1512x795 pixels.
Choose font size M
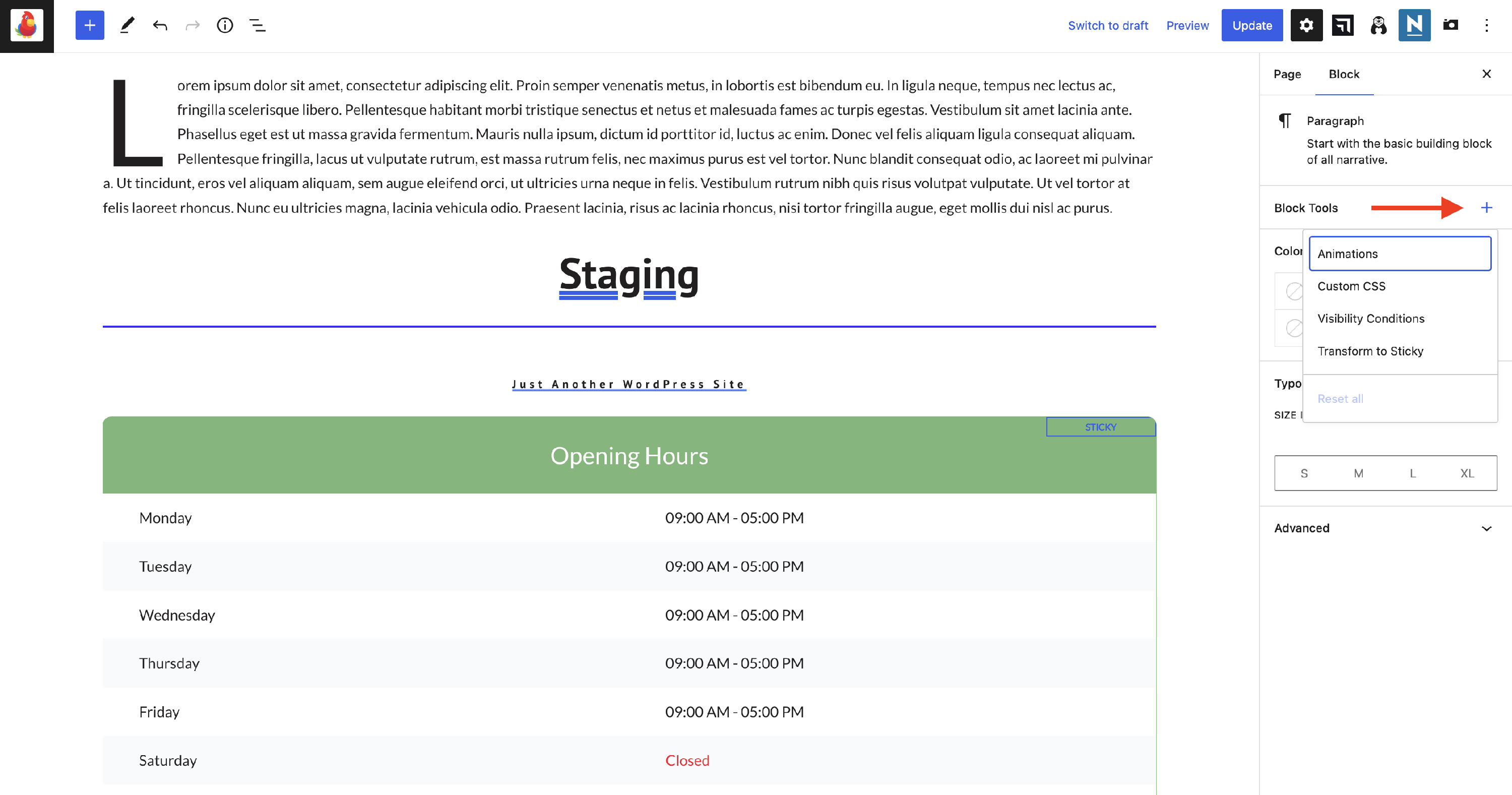click(1358, 473)
